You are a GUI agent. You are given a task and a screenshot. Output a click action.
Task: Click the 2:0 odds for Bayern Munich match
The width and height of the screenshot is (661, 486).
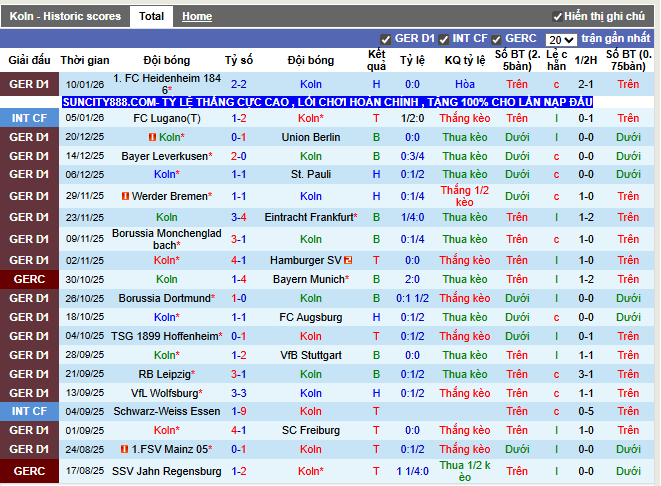coord(412,279)
